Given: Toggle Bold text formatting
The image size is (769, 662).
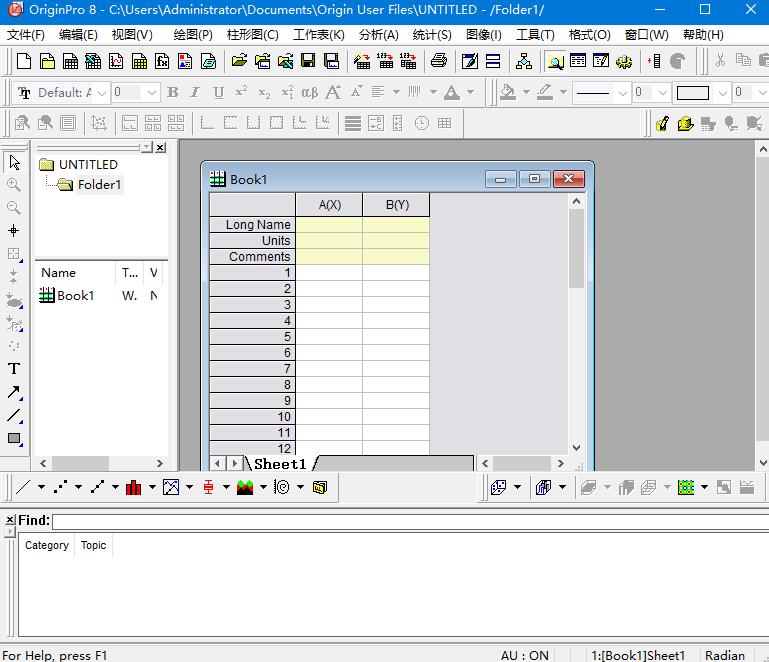Looking at the screenshot, I should tap(173, 92).
